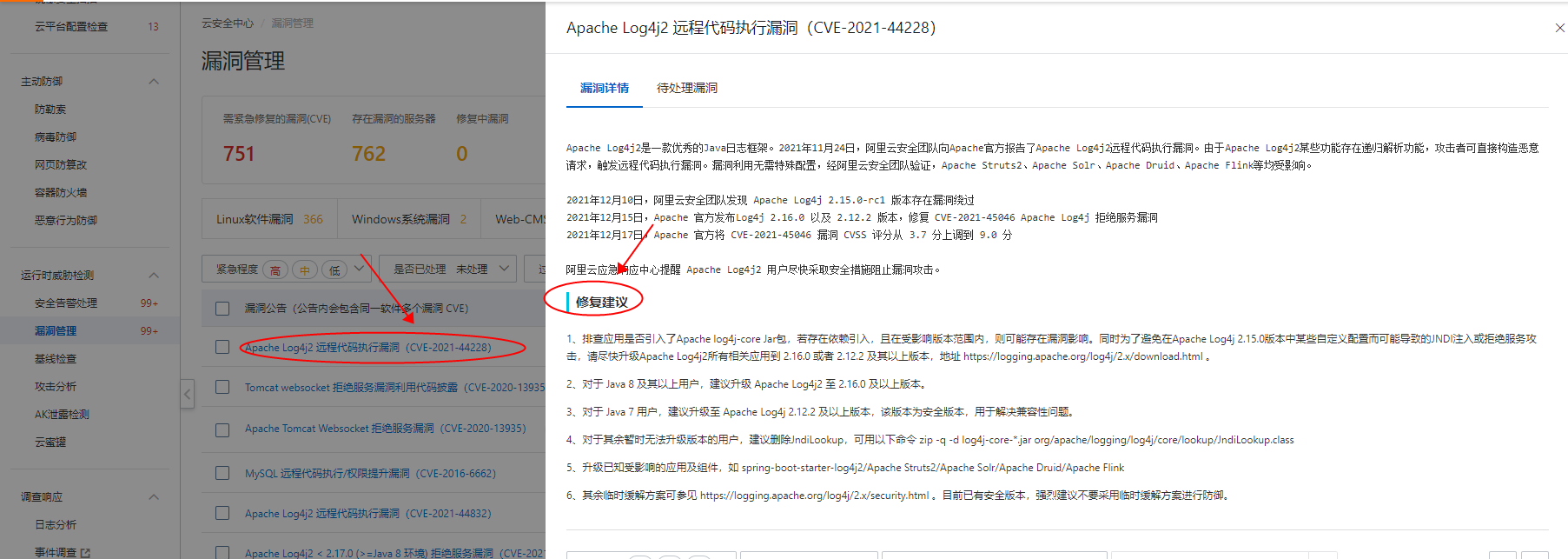Switch to the 待处理漏洞 tab
The height and width of the screenshot is (559, 1568).
[x=687, y=88]
